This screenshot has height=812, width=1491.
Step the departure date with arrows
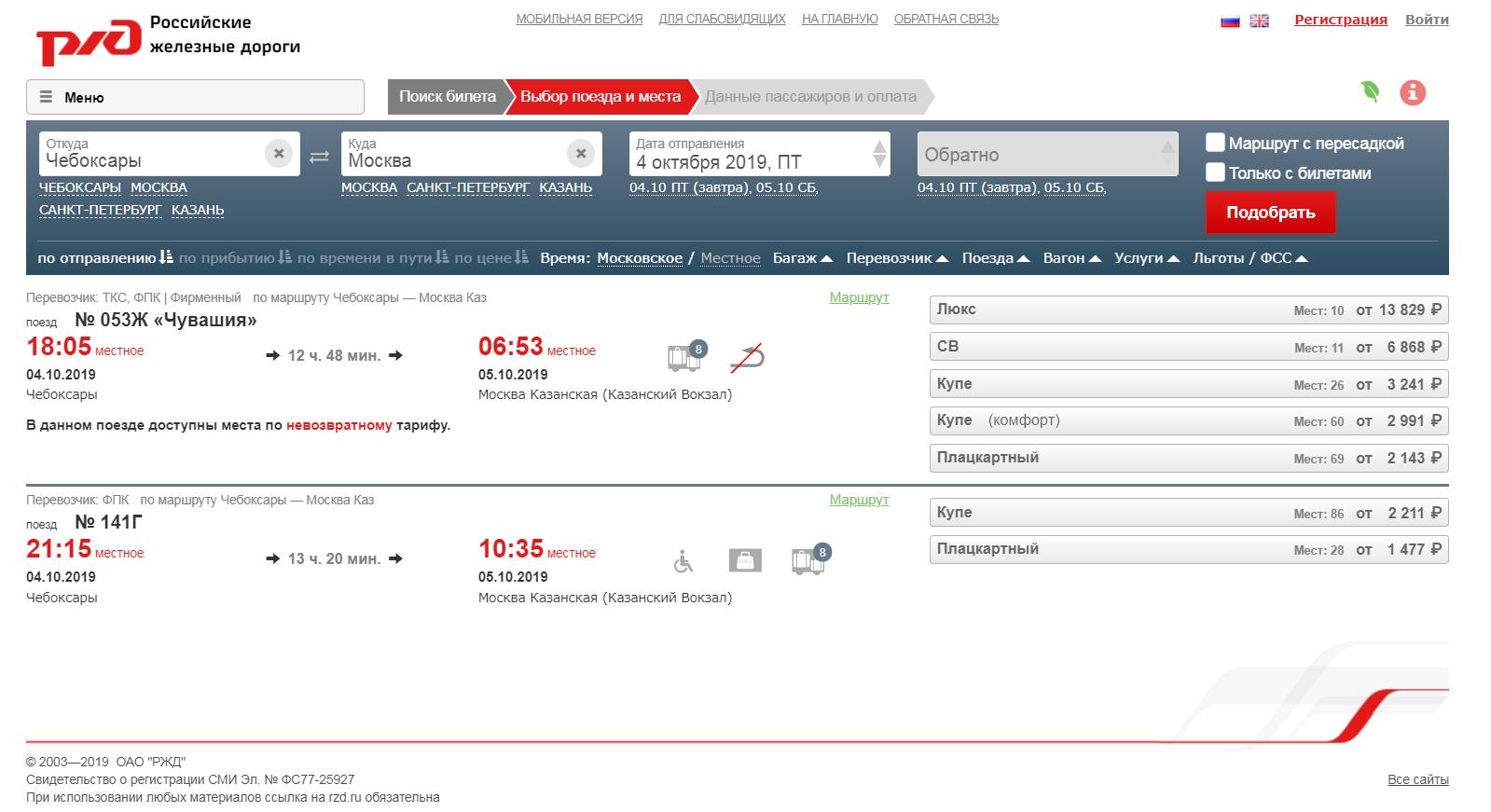(x=879, y=154)
